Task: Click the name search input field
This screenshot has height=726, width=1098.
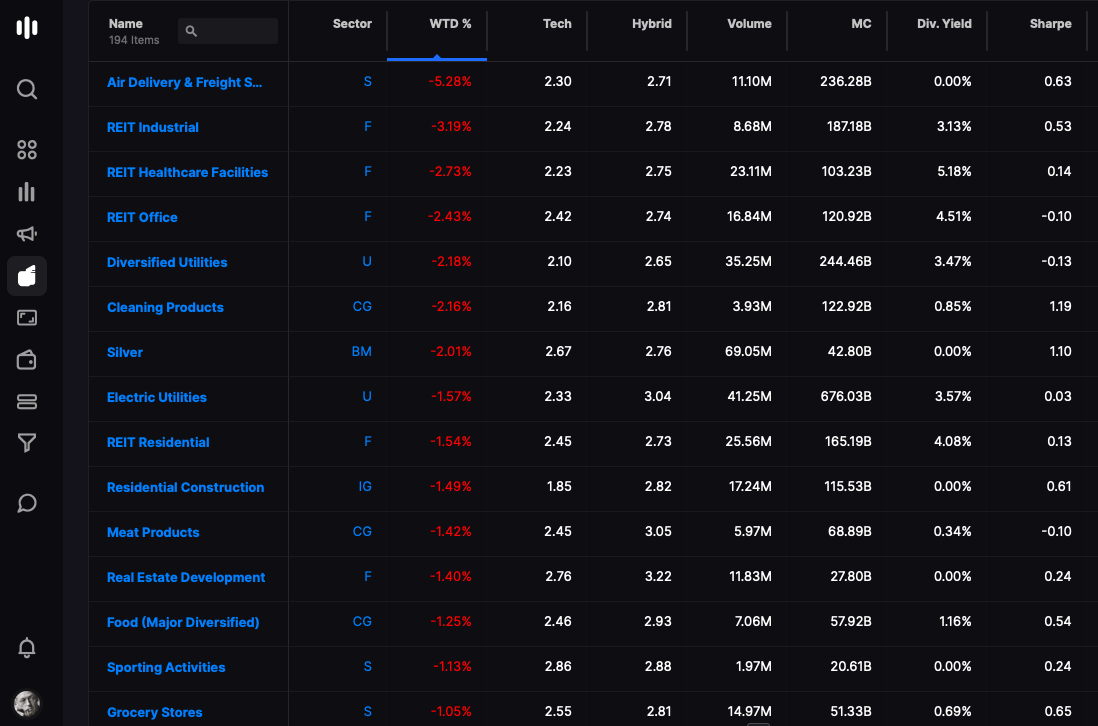Action: click(228, 31)
